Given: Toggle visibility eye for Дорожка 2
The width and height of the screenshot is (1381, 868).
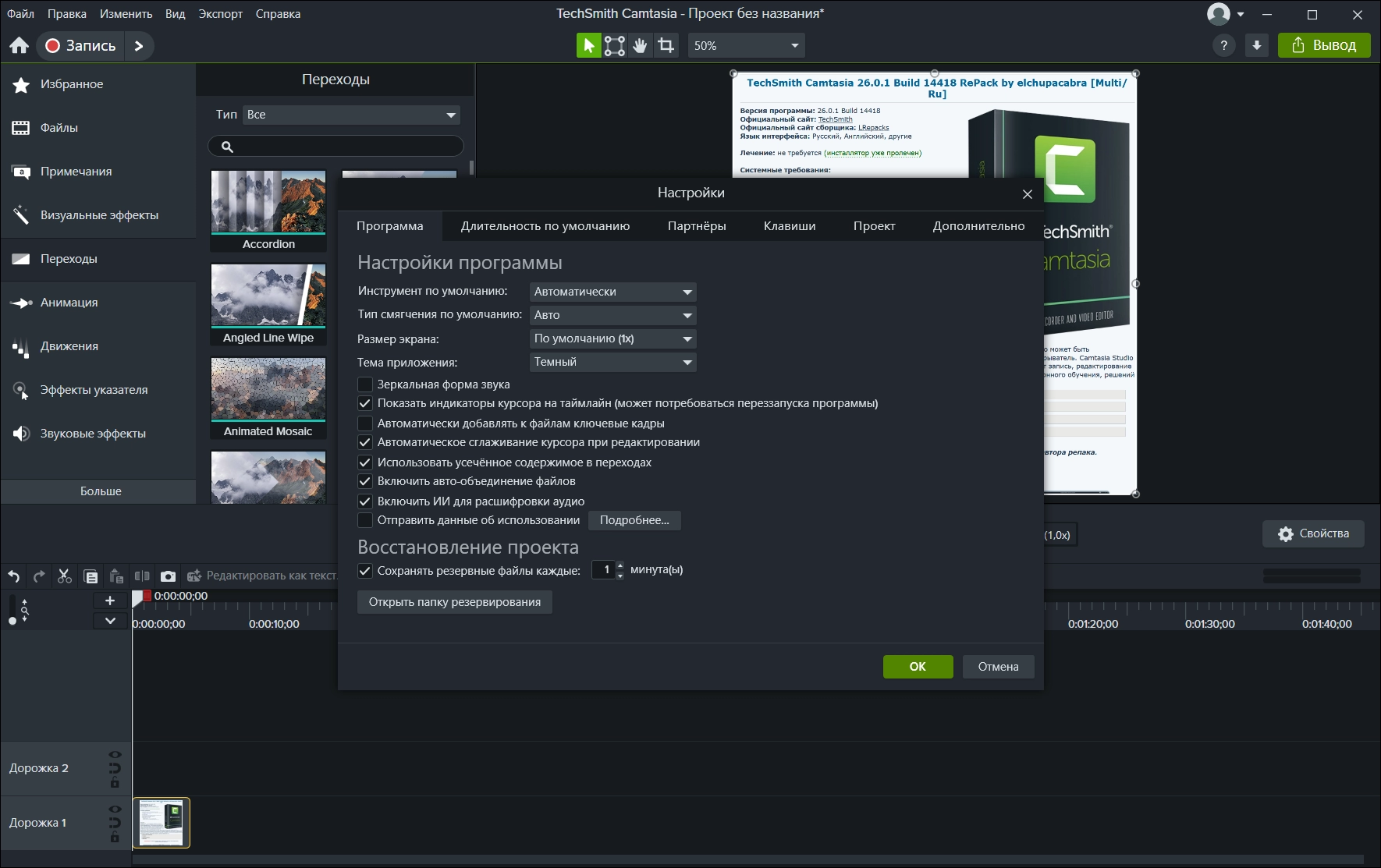Looking at the screenshot, I should (115, 755).
